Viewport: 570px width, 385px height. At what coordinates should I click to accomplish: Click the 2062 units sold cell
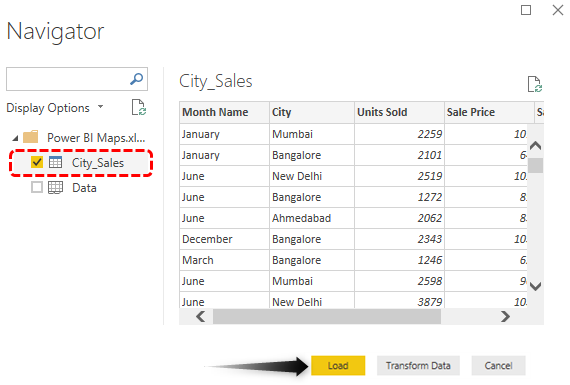(400, 218)
